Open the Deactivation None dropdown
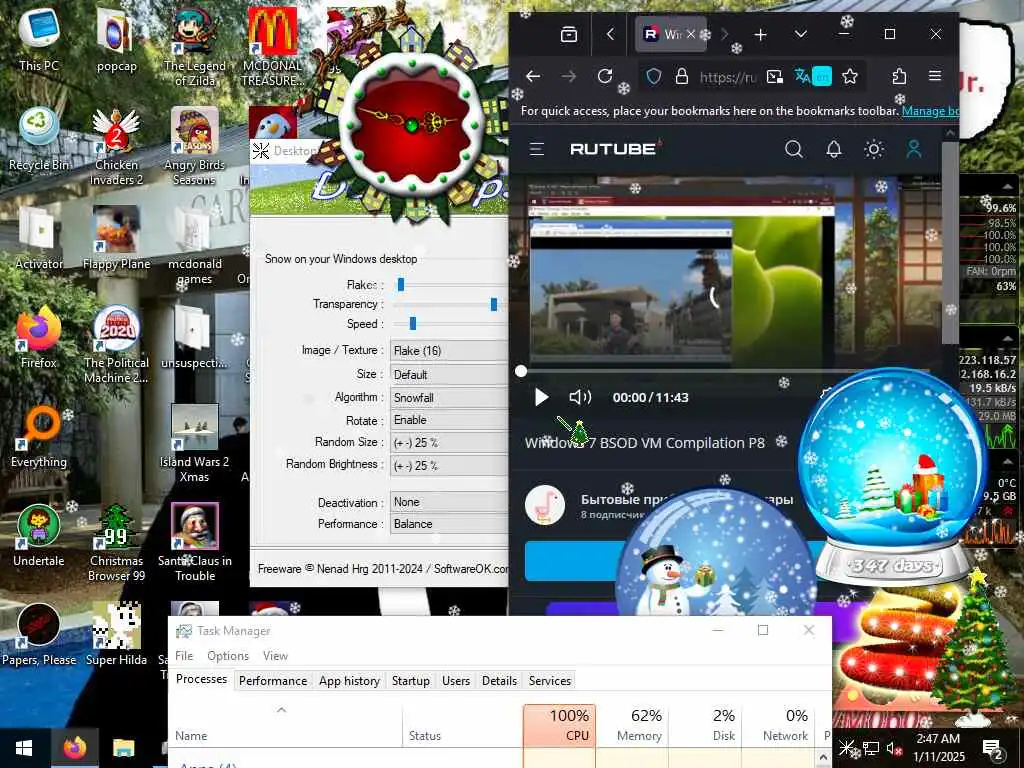This screenshot has width=1024, height=768. (449, 502)
